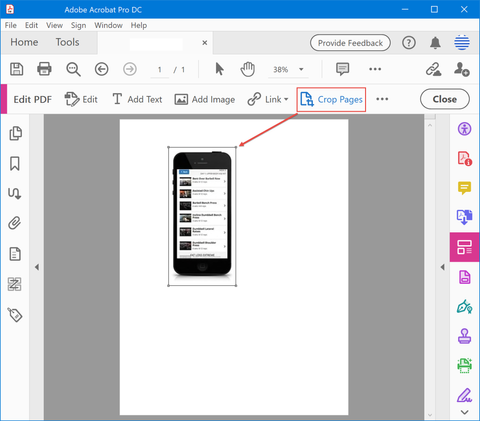Screen dimensions: 480x421
Task: Open the main toolbar more options ellipsis
Action: tap(375, 69)
